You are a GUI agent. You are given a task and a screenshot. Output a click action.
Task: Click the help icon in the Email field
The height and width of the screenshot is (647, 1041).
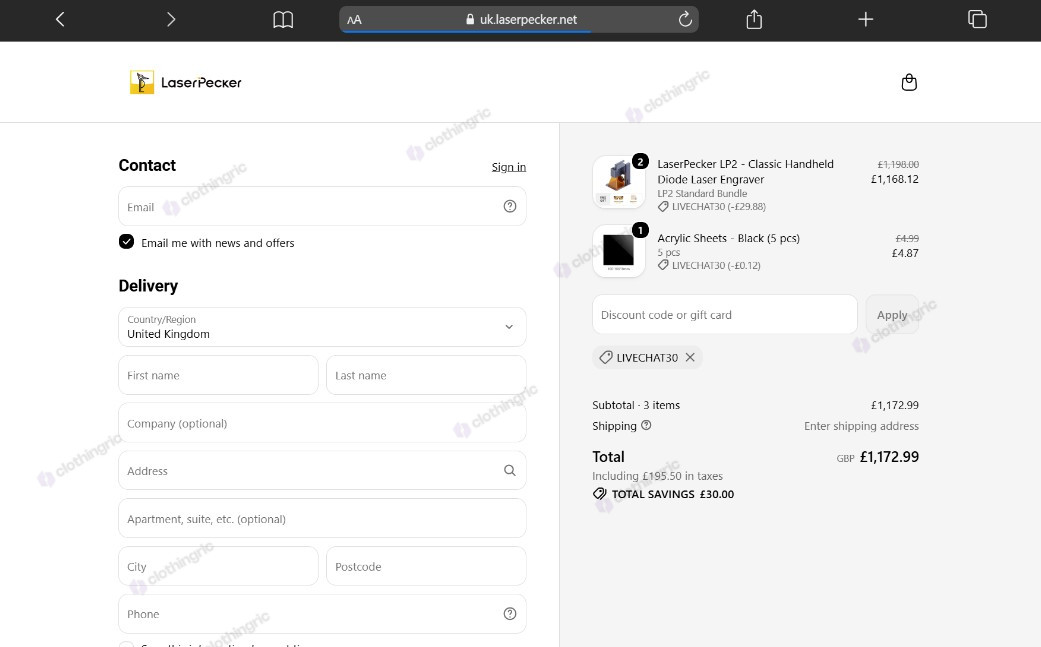click(x=510, y=206)
